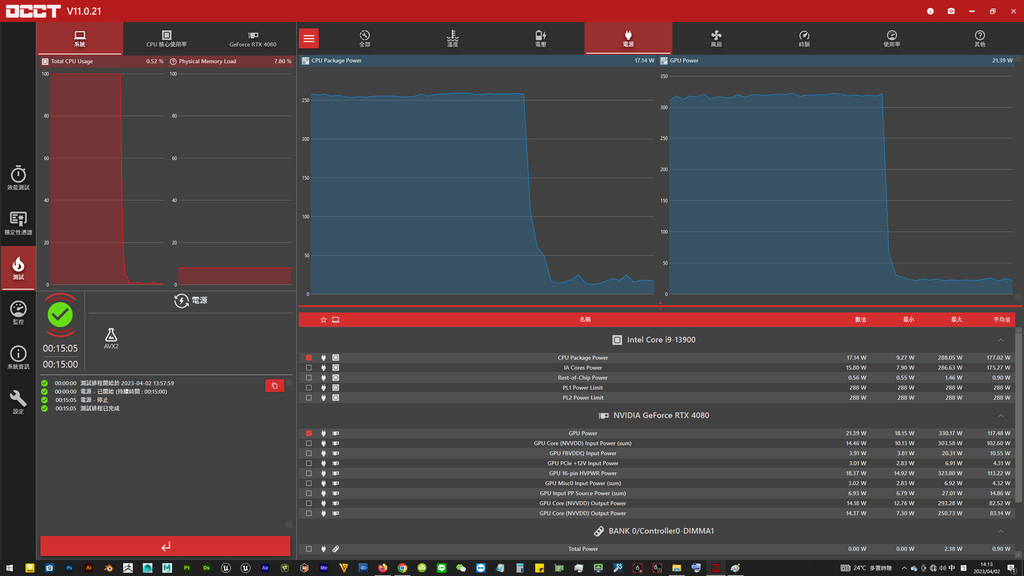This screenshot has width=1024, height=576.
Task: Click the red hamburger menu button
Action: tap(309, 39)
